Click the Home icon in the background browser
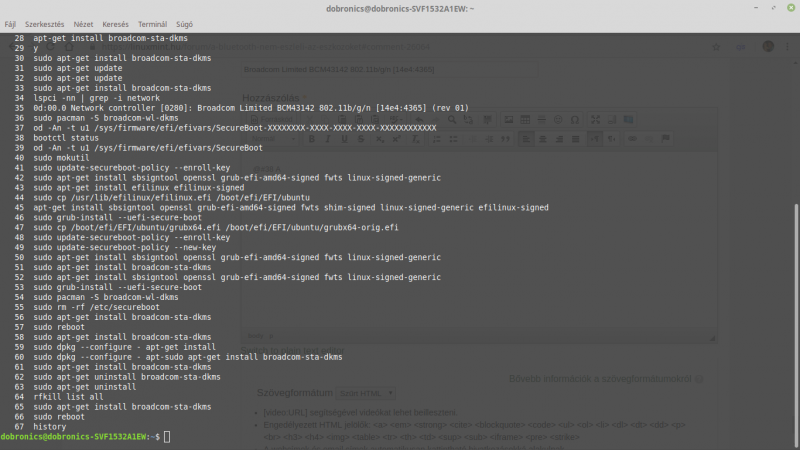 [69, 47]
